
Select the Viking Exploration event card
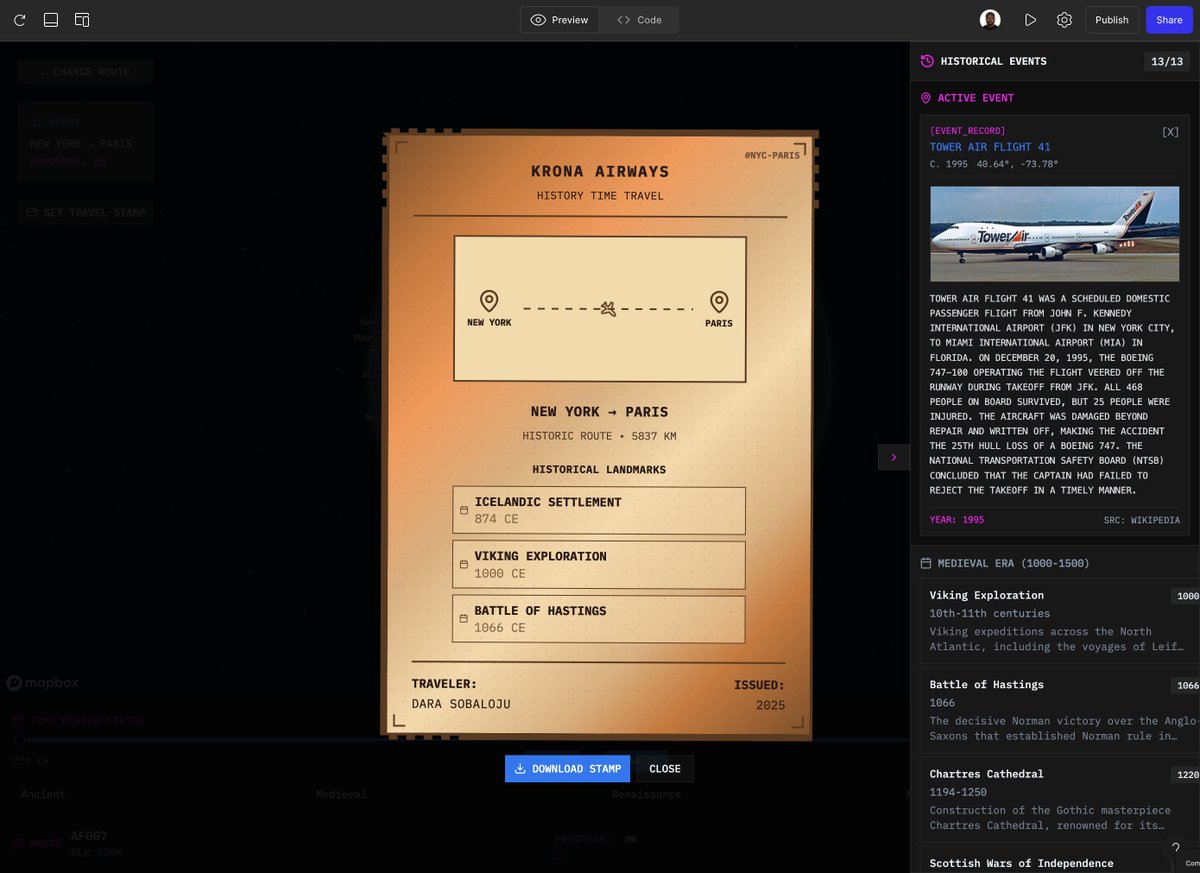(1059, 621)
